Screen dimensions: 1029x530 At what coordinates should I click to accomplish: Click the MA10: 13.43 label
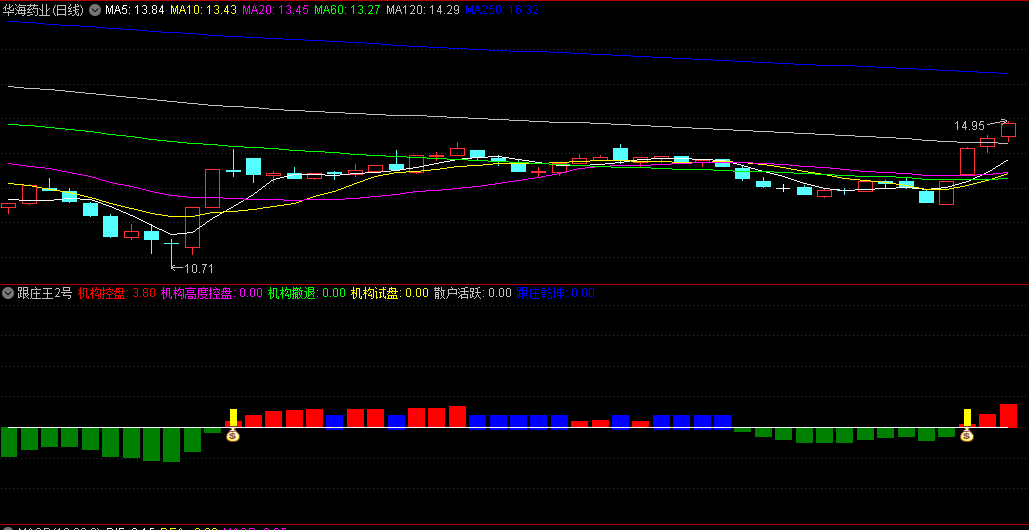click(x=202, y=10)
